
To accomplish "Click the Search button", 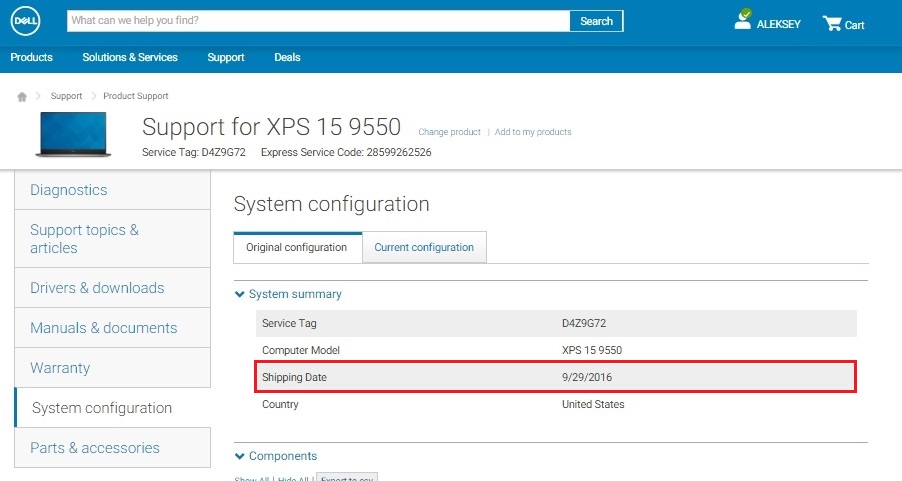I will (596, 21).
